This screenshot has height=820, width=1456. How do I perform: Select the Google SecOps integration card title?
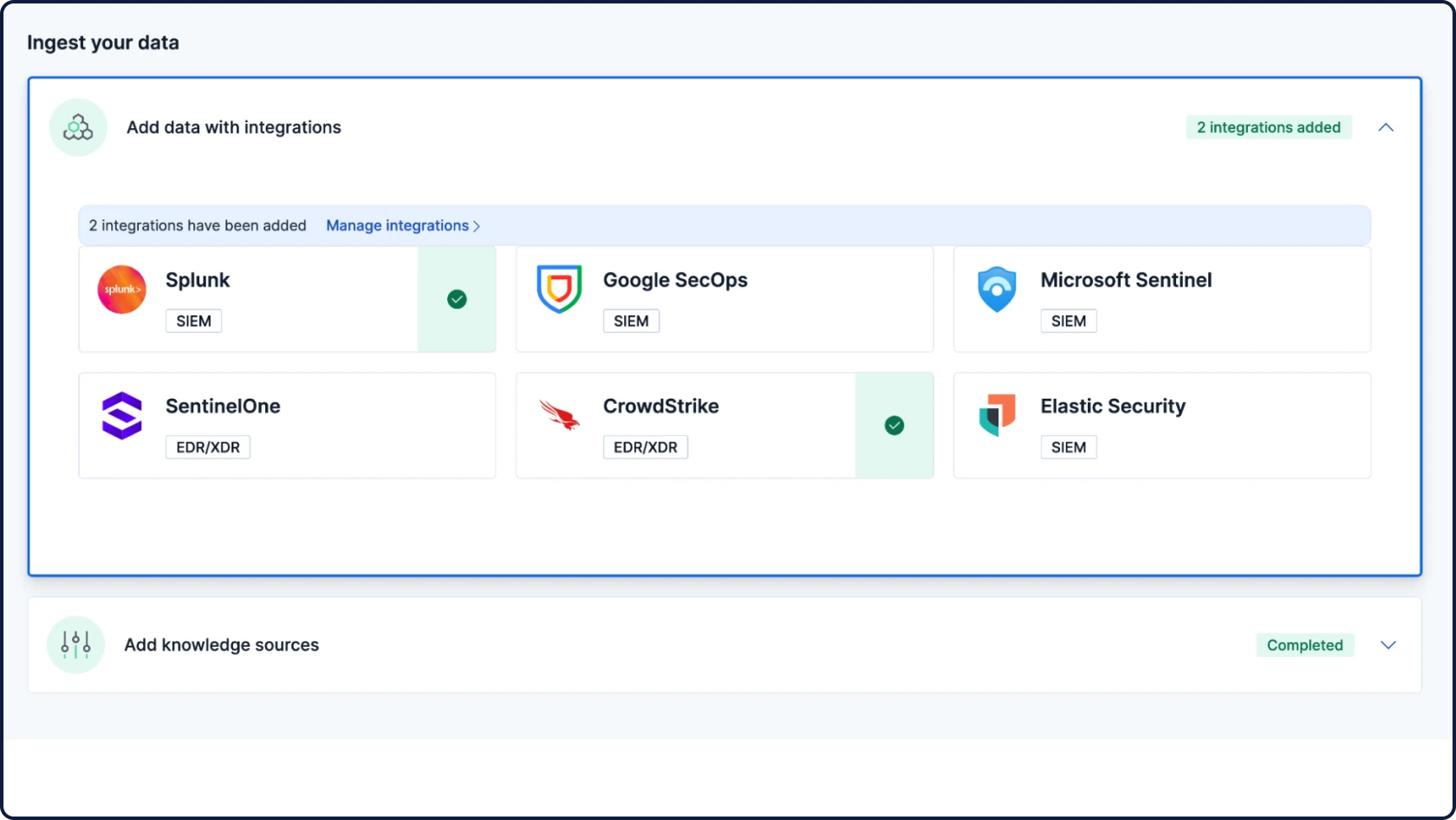675,280
